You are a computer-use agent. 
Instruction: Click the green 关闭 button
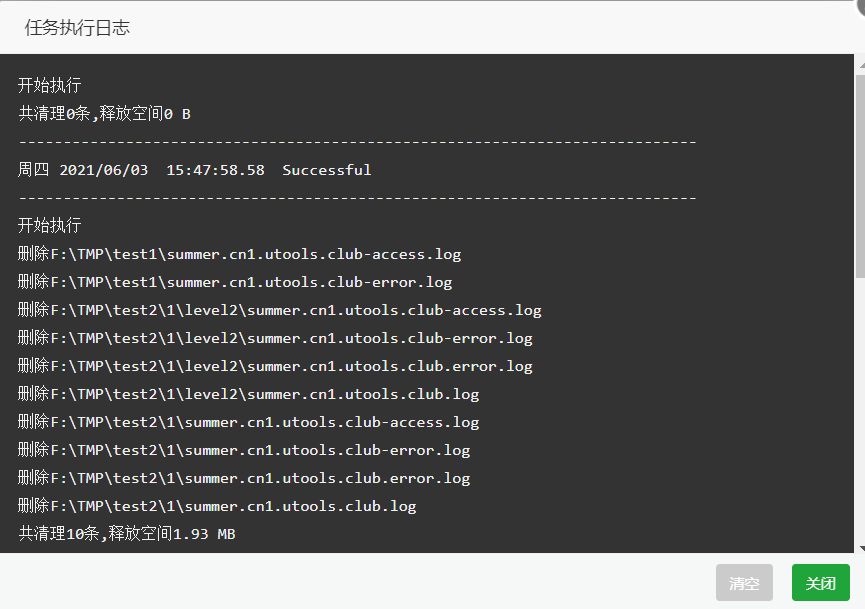[820, 583]
